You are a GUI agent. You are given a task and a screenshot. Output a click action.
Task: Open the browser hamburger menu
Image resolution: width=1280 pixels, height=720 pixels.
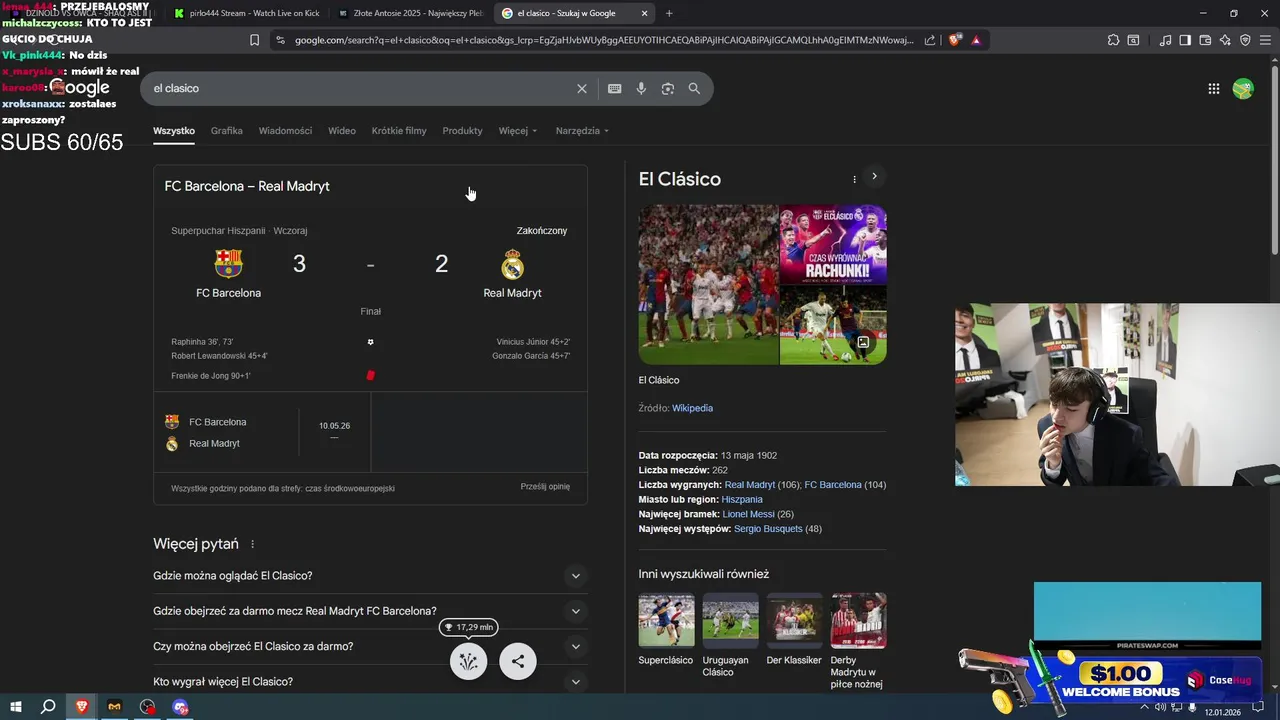click(1265, 40)
